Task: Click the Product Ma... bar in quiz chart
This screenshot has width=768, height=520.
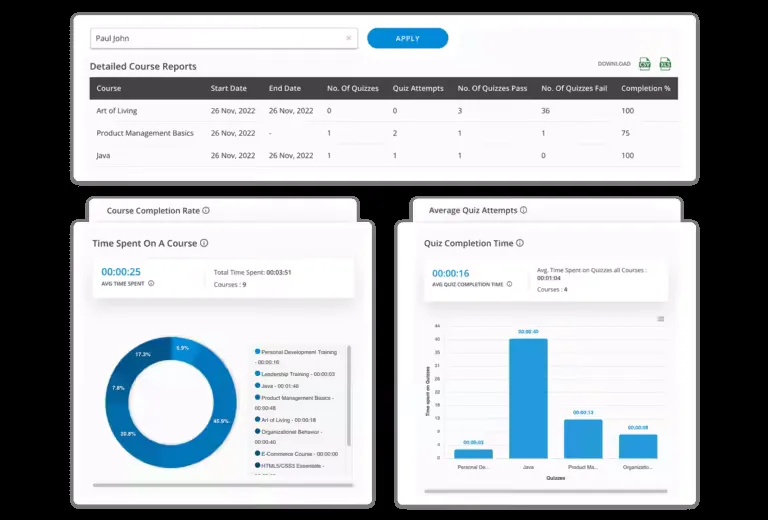Action: 583,439
